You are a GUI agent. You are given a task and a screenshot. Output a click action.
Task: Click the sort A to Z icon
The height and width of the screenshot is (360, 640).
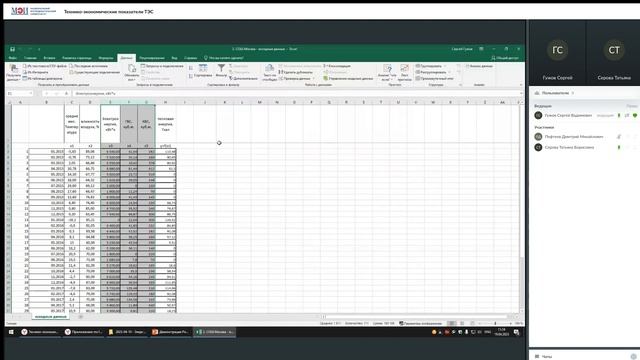click(191, 68)
